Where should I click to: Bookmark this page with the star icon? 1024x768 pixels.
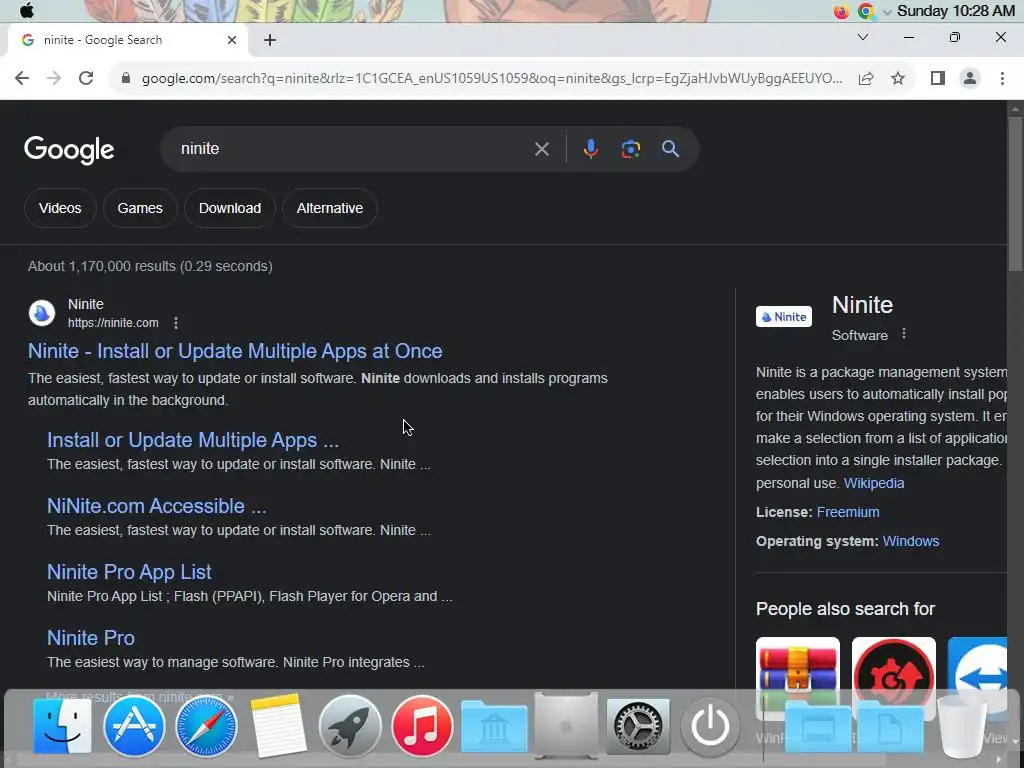point(898,78)
